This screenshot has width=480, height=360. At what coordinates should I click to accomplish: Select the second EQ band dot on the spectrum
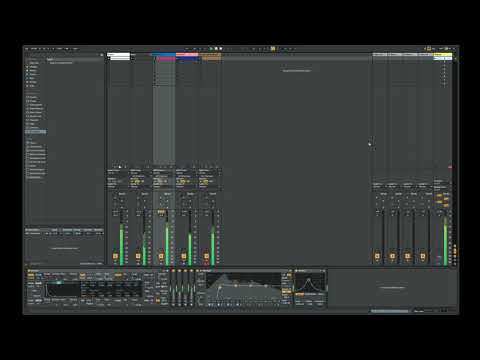pos(236,286)
